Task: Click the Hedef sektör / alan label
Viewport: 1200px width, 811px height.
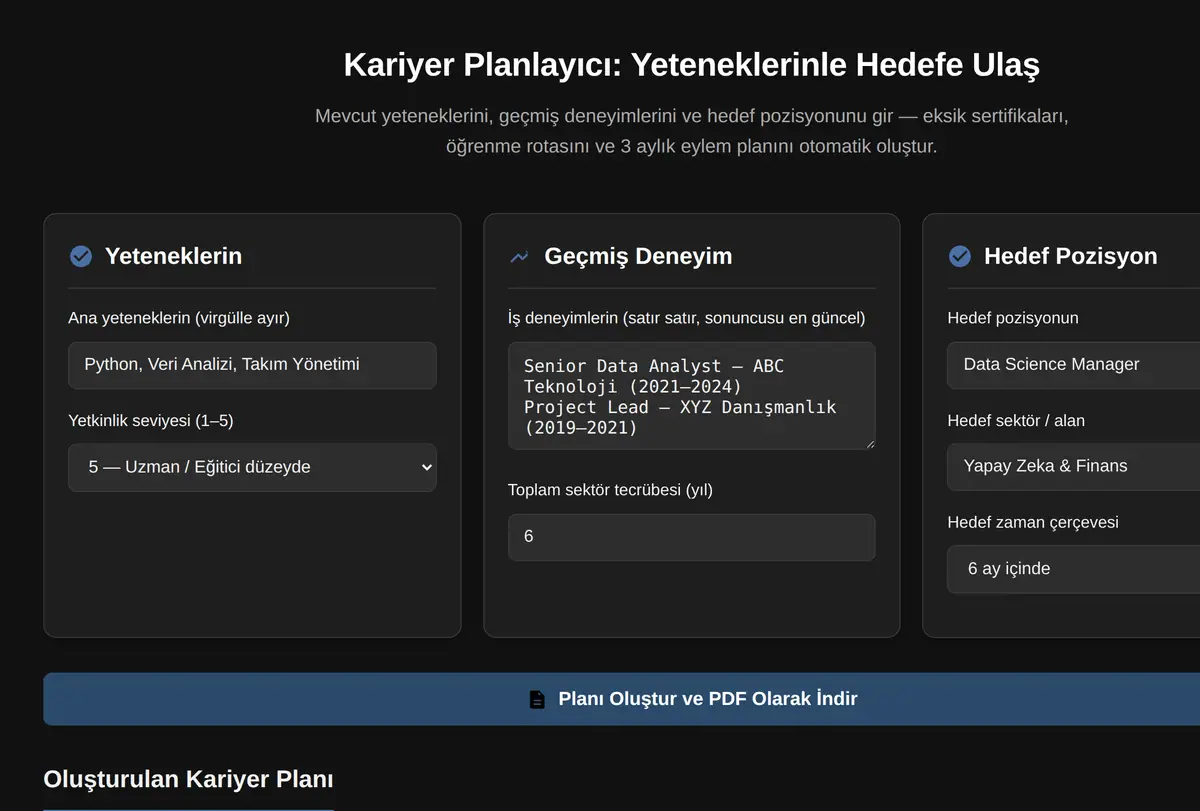Action: (1016, 421)
